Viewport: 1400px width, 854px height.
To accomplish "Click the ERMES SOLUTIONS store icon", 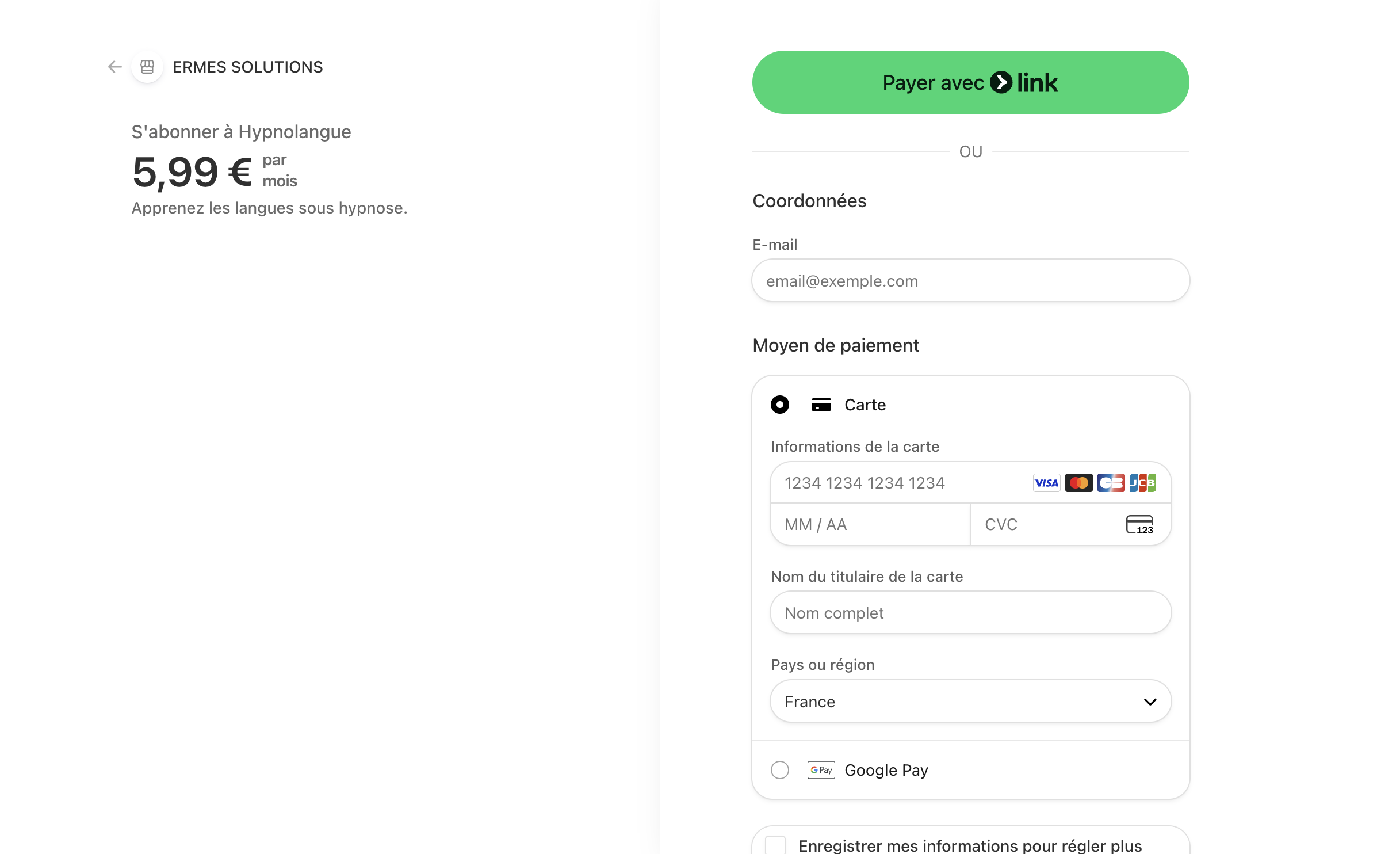I will pos(147,67).
